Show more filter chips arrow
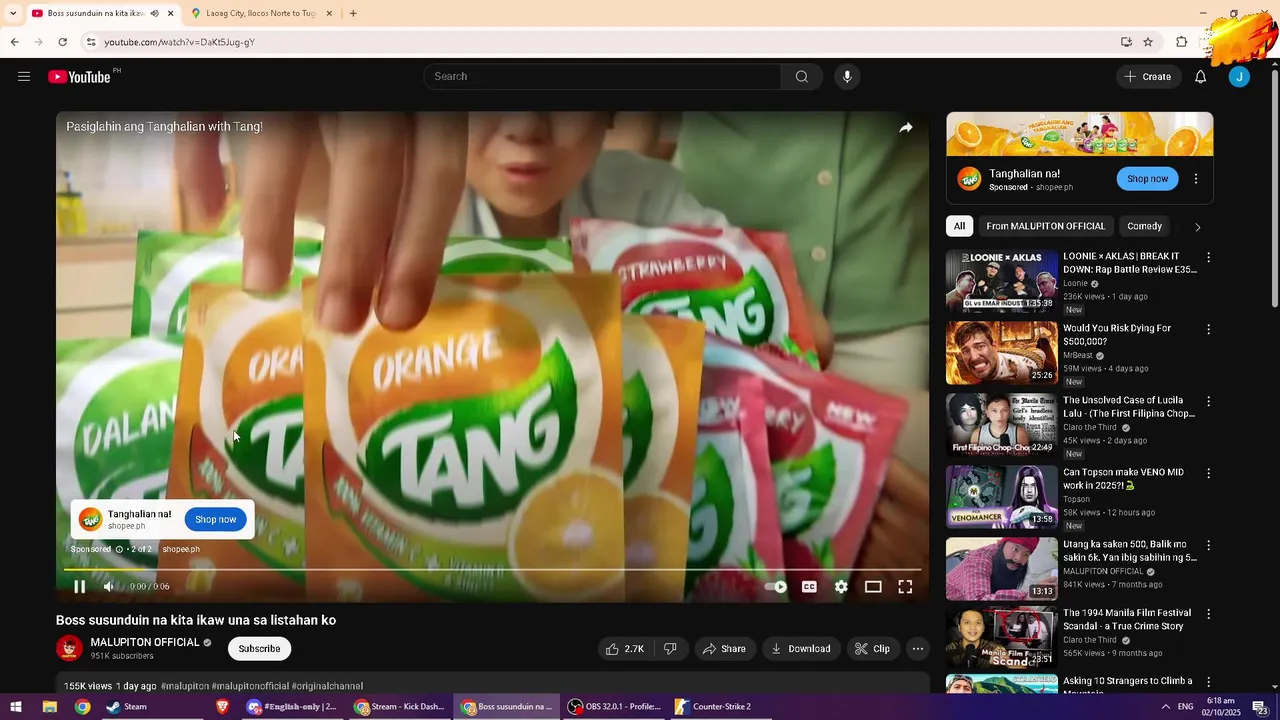The image size is (1280, 720). pyautogui.click(x=1197, y=227)
